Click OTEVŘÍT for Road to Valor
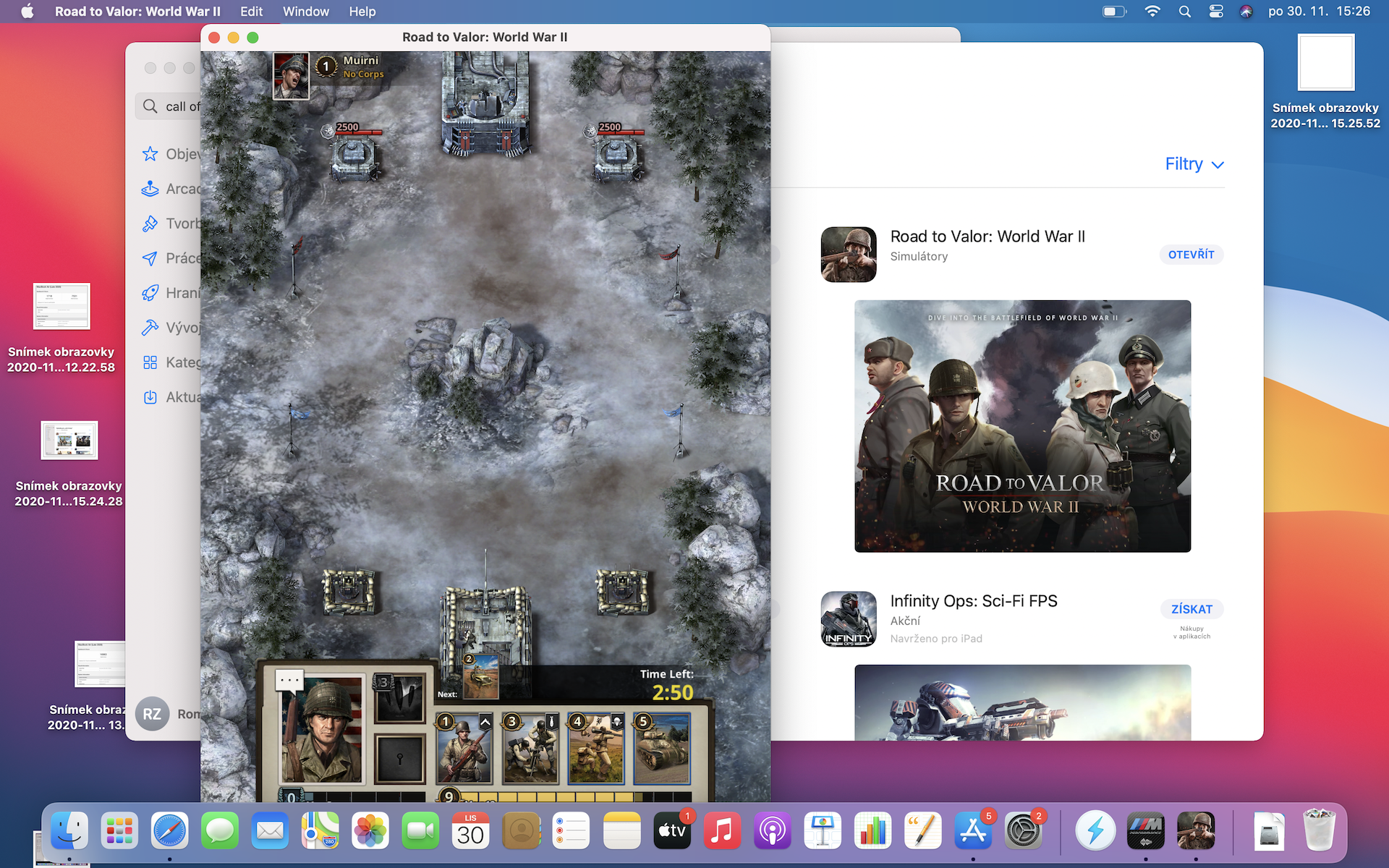Screen dimensions: 1389x868 (x=1191, y=255)
